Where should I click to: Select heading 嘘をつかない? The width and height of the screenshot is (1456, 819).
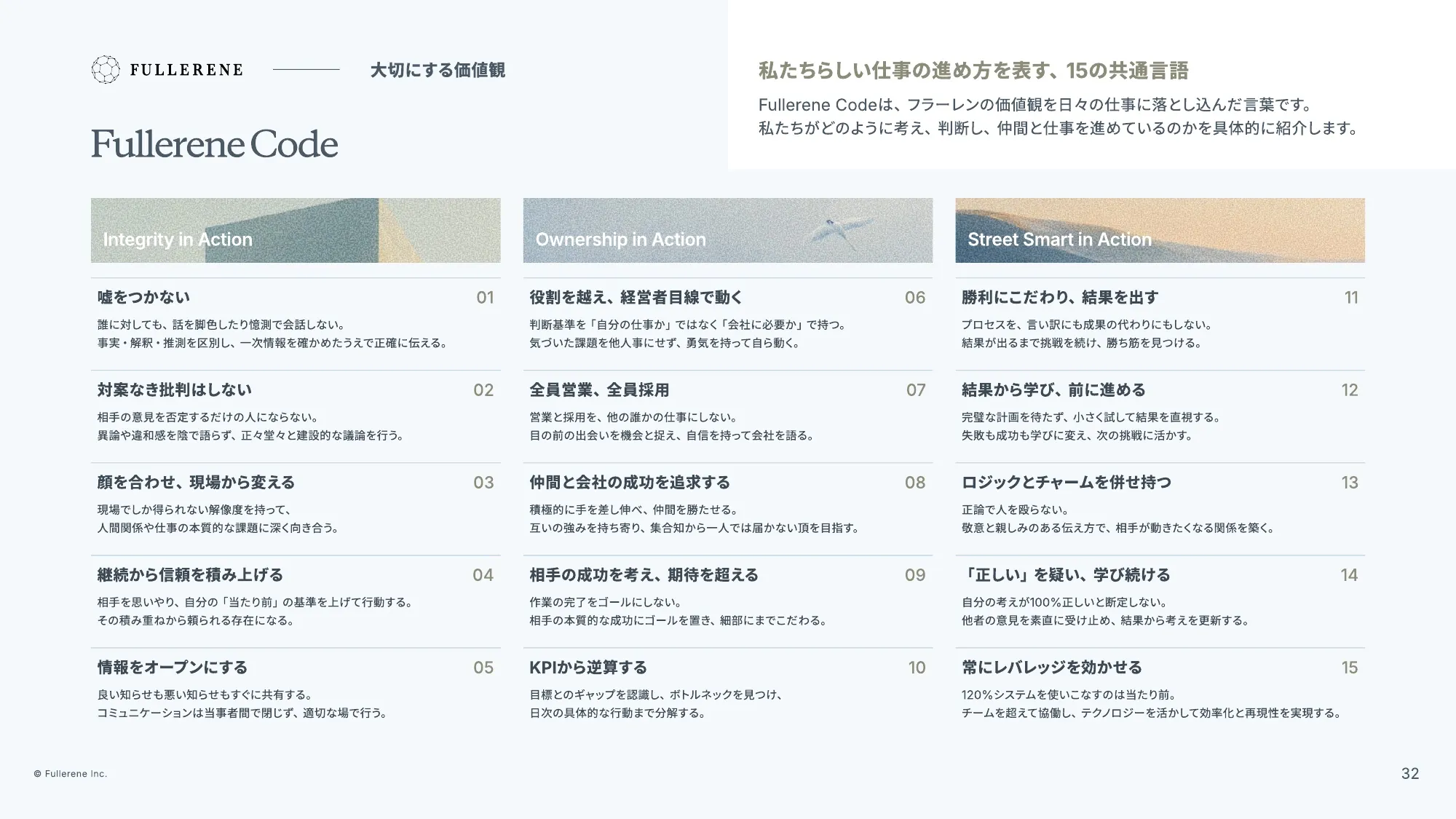click(x=143, y=297)
